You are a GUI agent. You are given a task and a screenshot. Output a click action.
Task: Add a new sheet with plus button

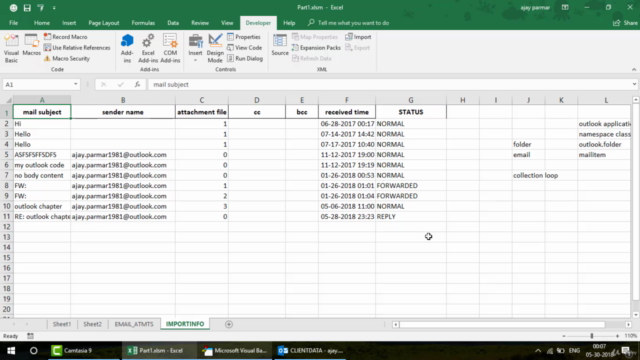[x=229, y=324]
